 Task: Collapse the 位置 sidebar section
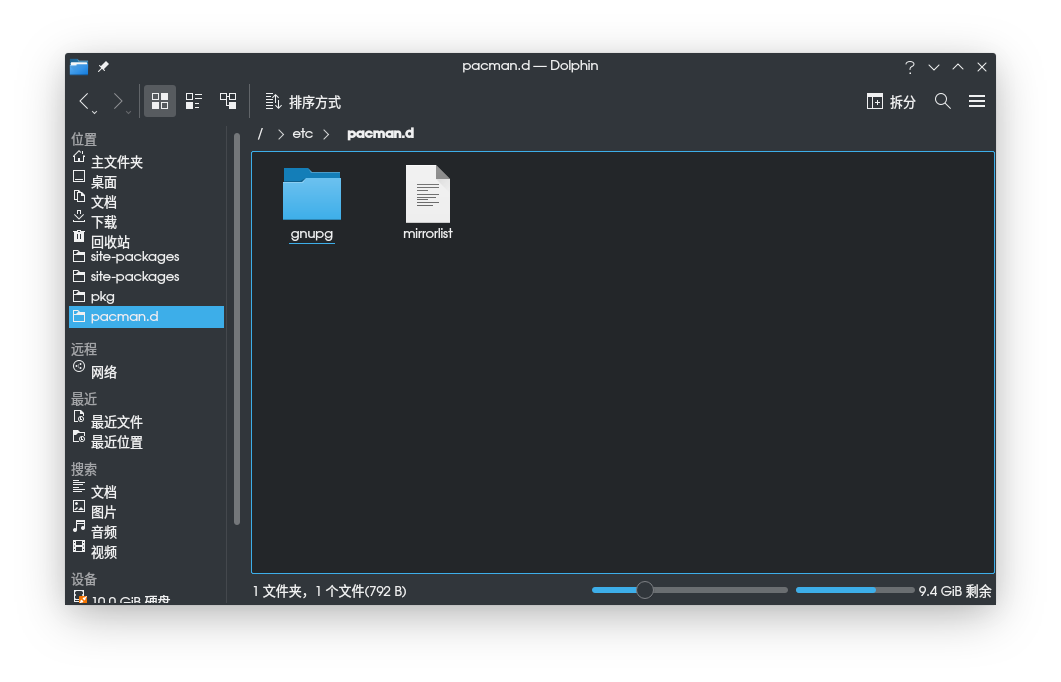pos(84,139)
